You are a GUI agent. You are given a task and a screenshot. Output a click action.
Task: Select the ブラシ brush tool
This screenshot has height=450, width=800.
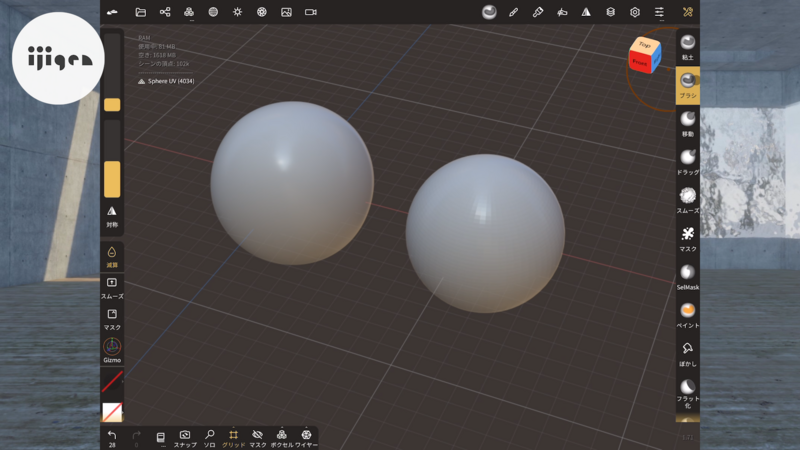click(688, 85)
